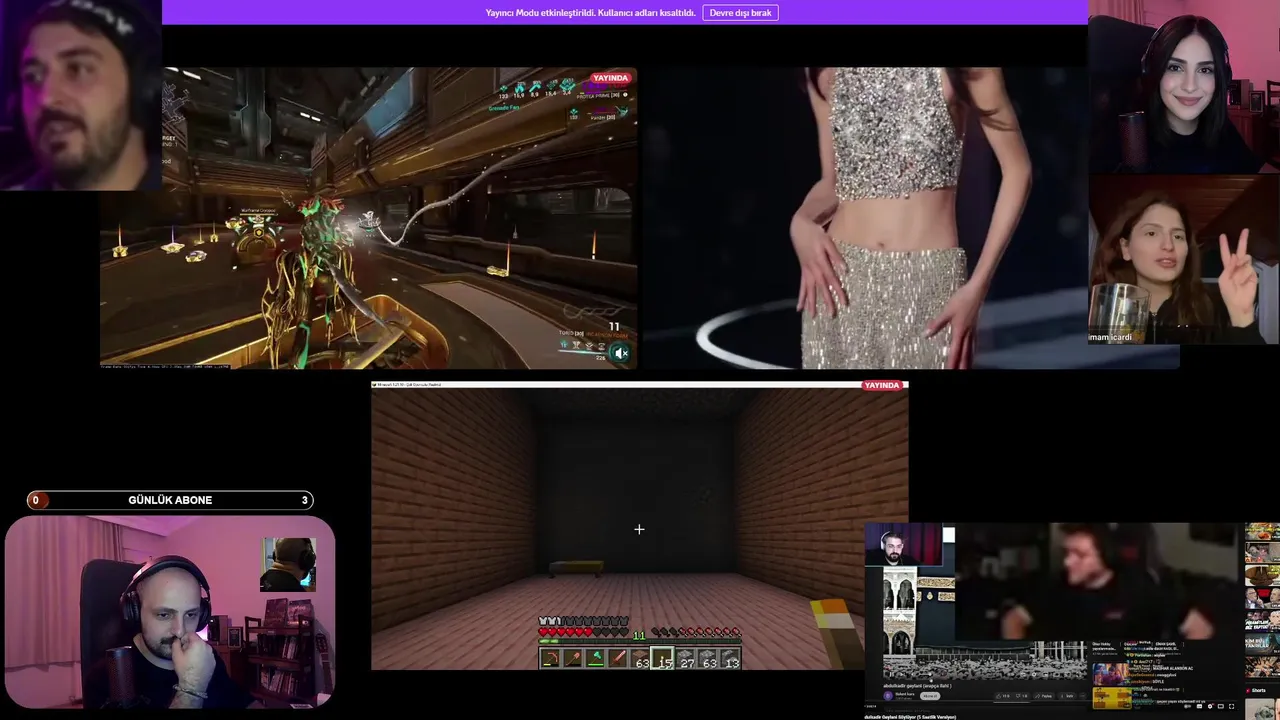Select the sword hotbar slot in Minecraft

[x=618, y=658]
